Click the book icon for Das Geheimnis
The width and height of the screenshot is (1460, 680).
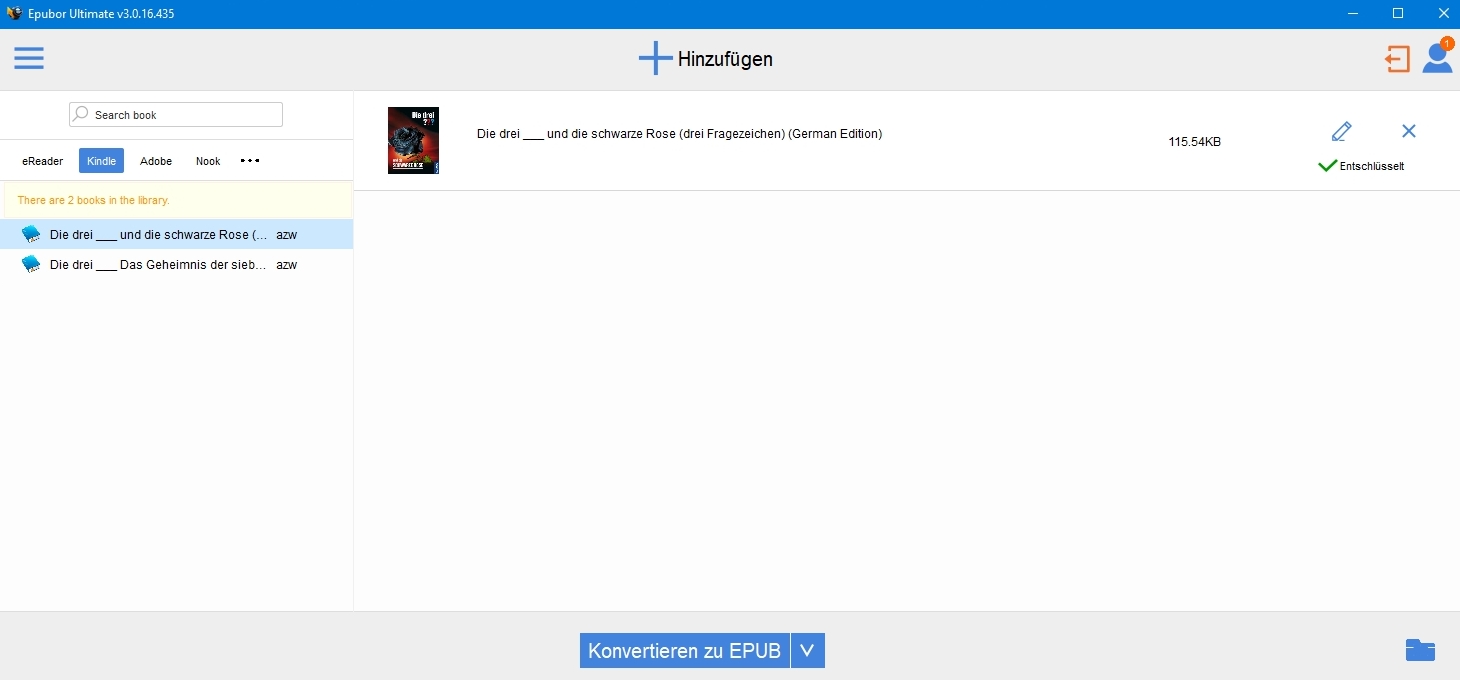[x=32, y=265]
